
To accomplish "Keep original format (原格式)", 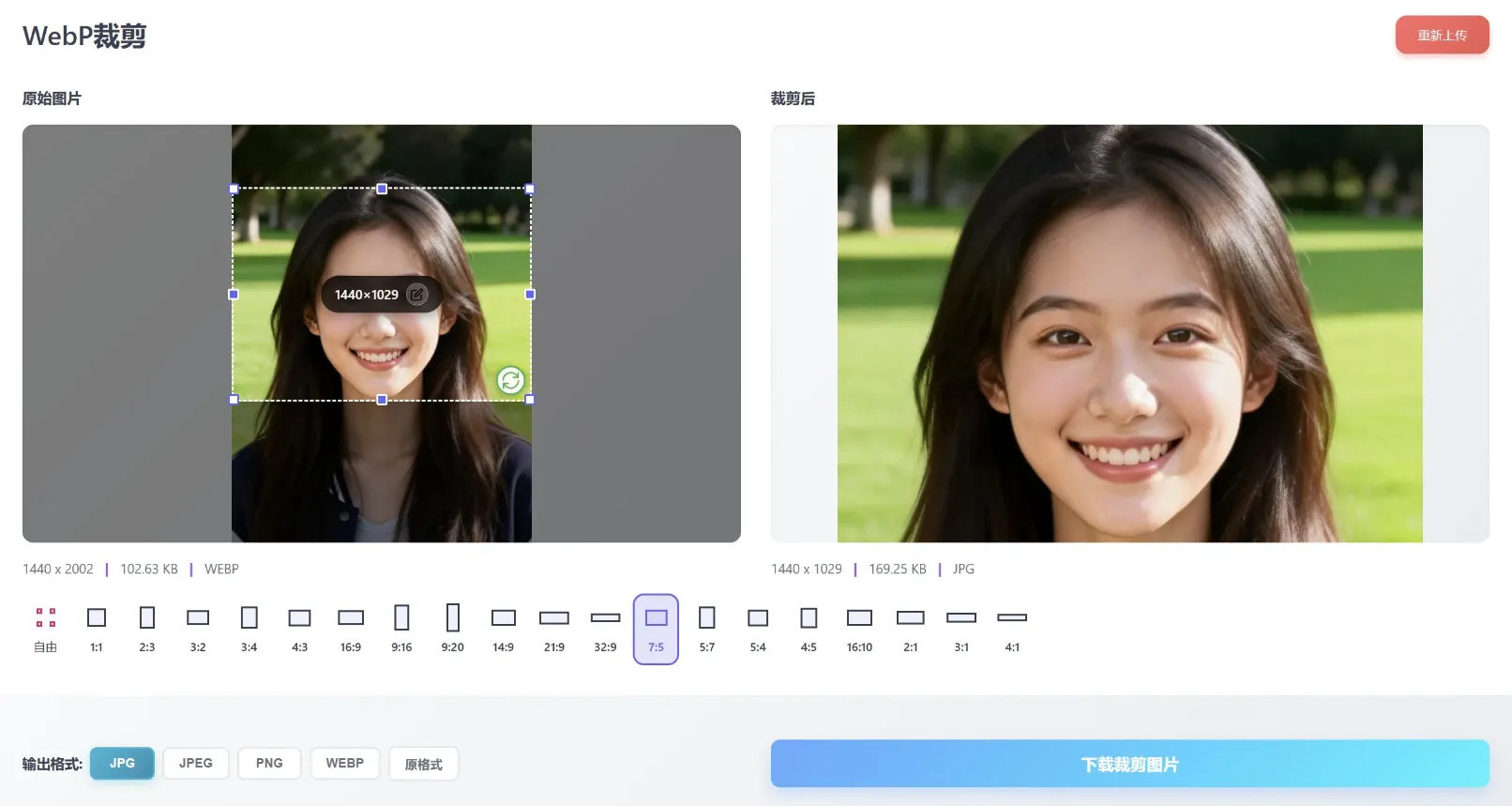I will click(x=424, y=764).
